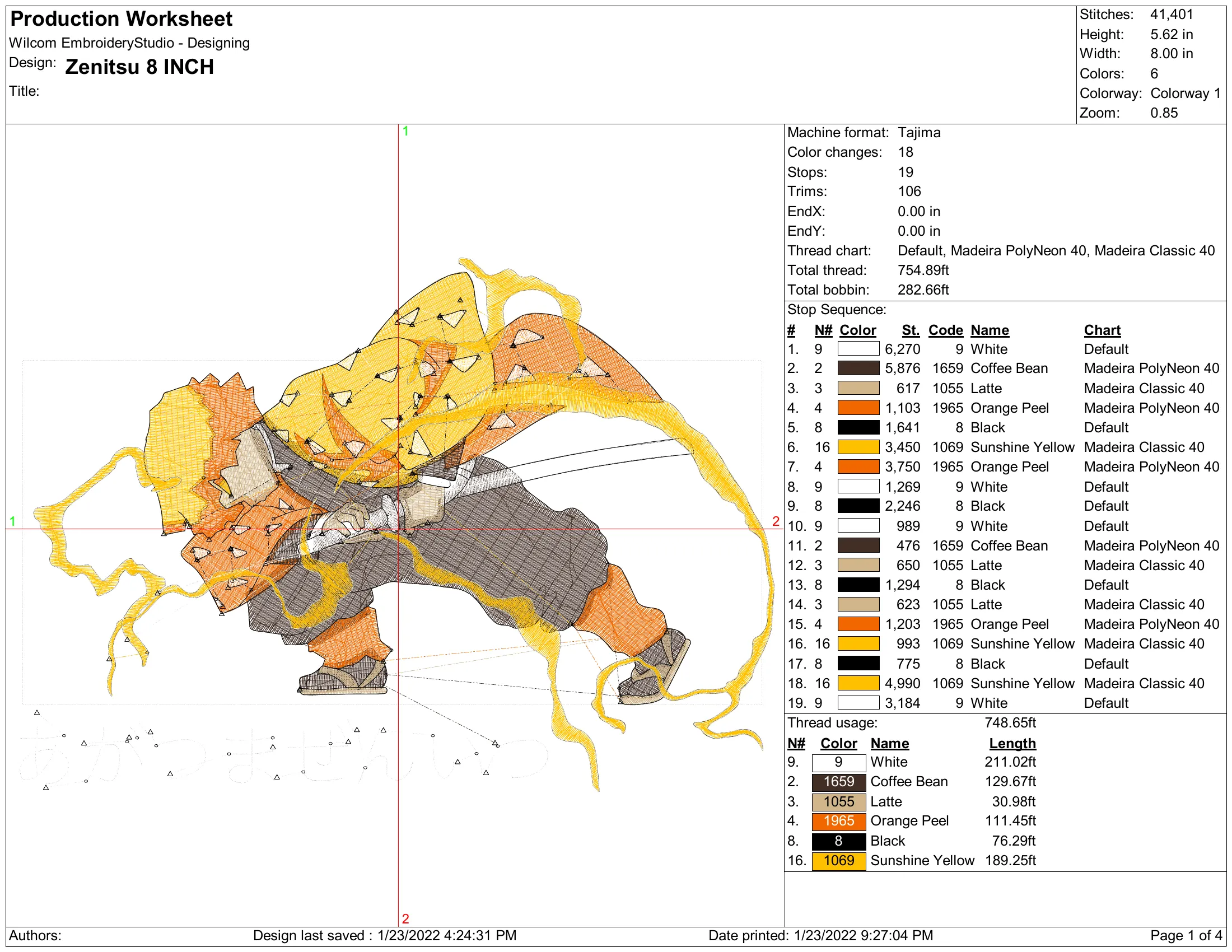
Task: Select stitch count 5,876 in stop row 2
Action: click(x=903, y=368)
